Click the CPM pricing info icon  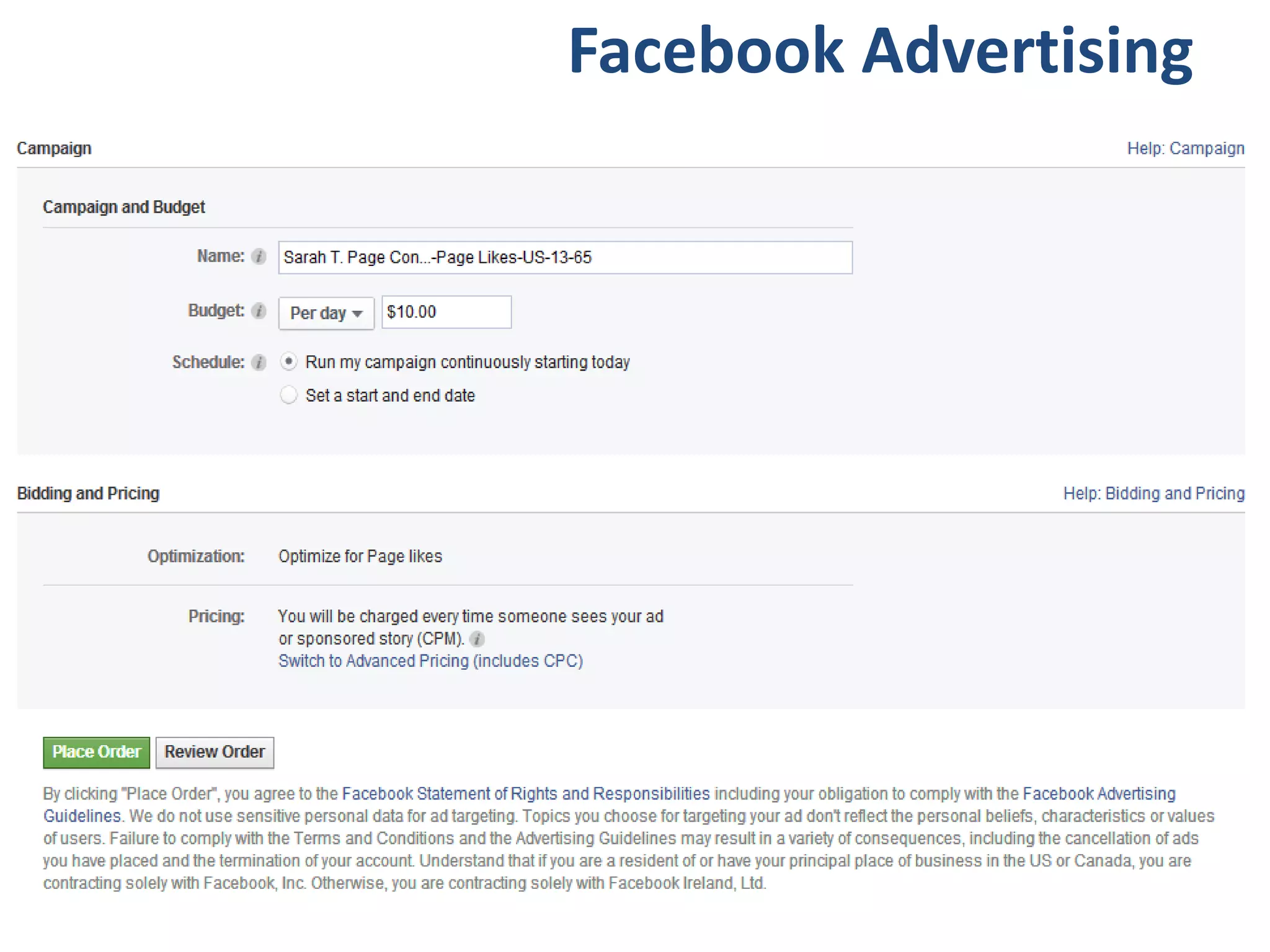[x=477, y=639]
